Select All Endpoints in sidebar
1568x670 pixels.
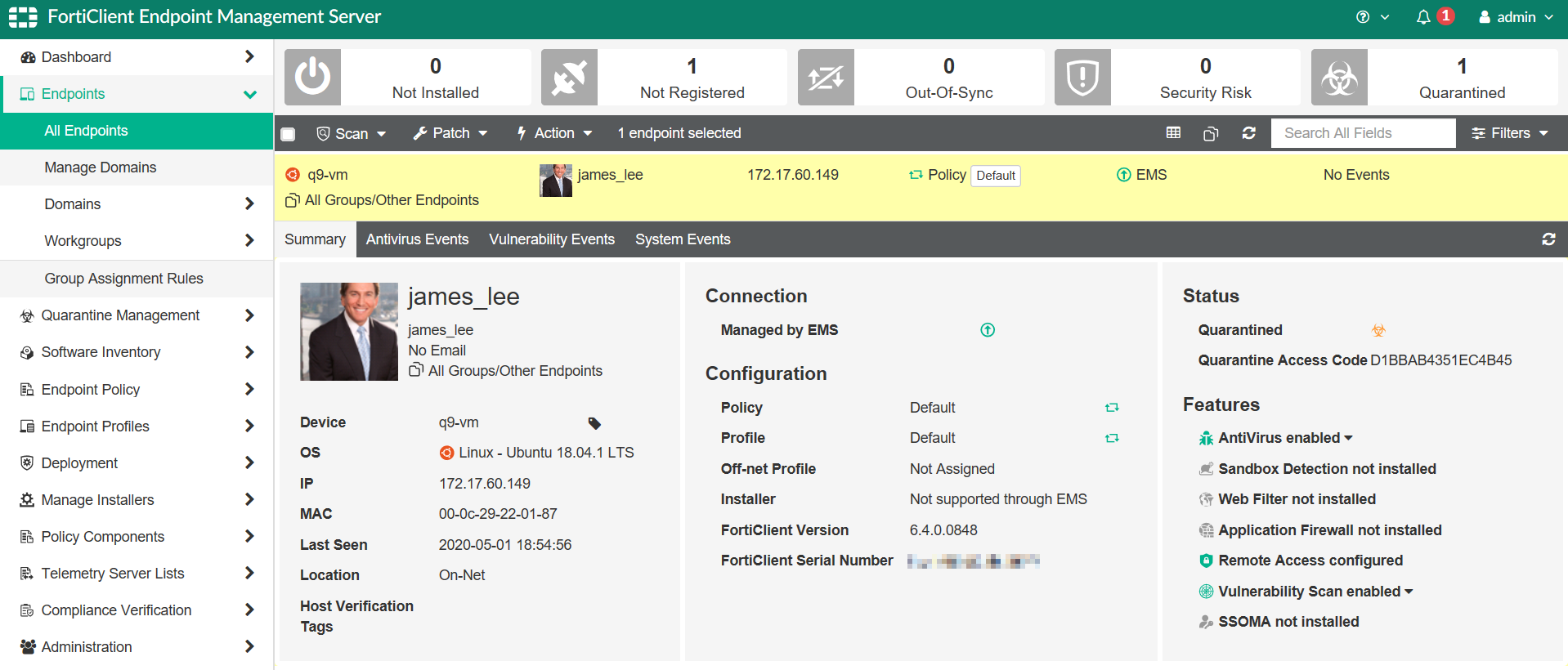point(137,131)
